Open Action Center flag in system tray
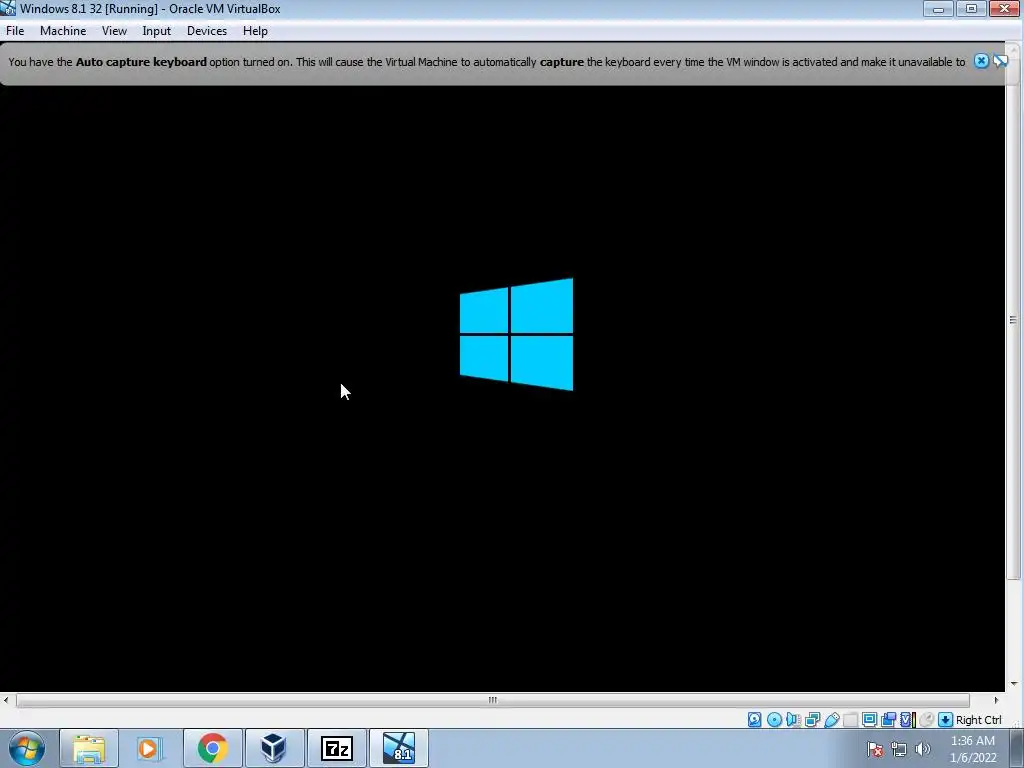Image resolution: width=1024 pixels, height=768 pixels. coord(875,749)
